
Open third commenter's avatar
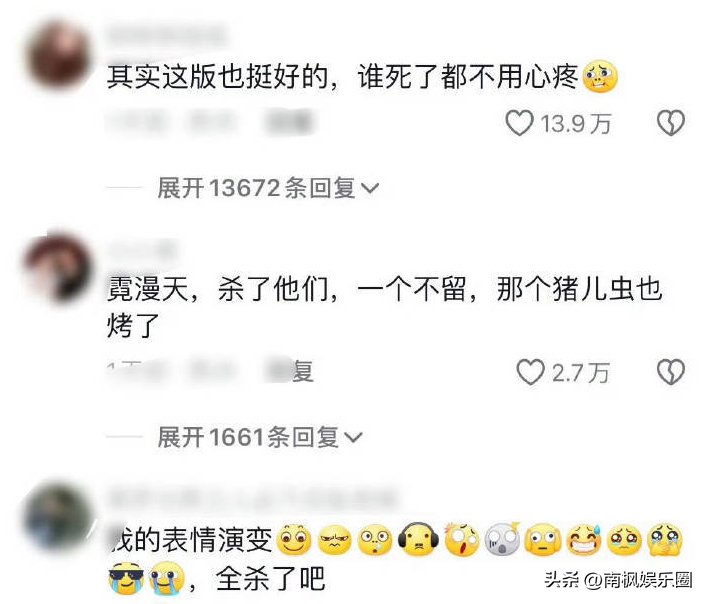tap(58, 518)
